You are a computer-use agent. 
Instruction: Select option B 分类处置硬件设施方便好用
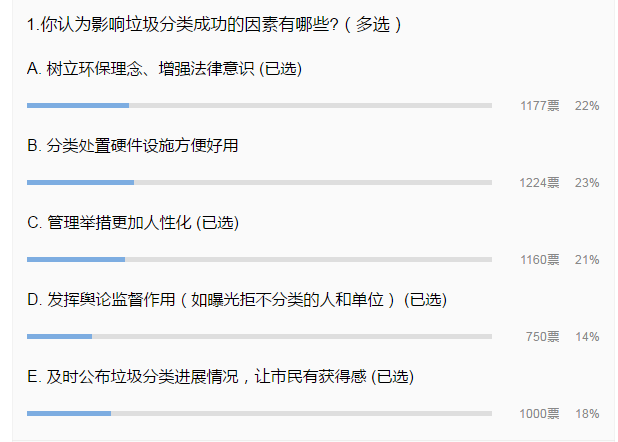(x=132, y=146)
